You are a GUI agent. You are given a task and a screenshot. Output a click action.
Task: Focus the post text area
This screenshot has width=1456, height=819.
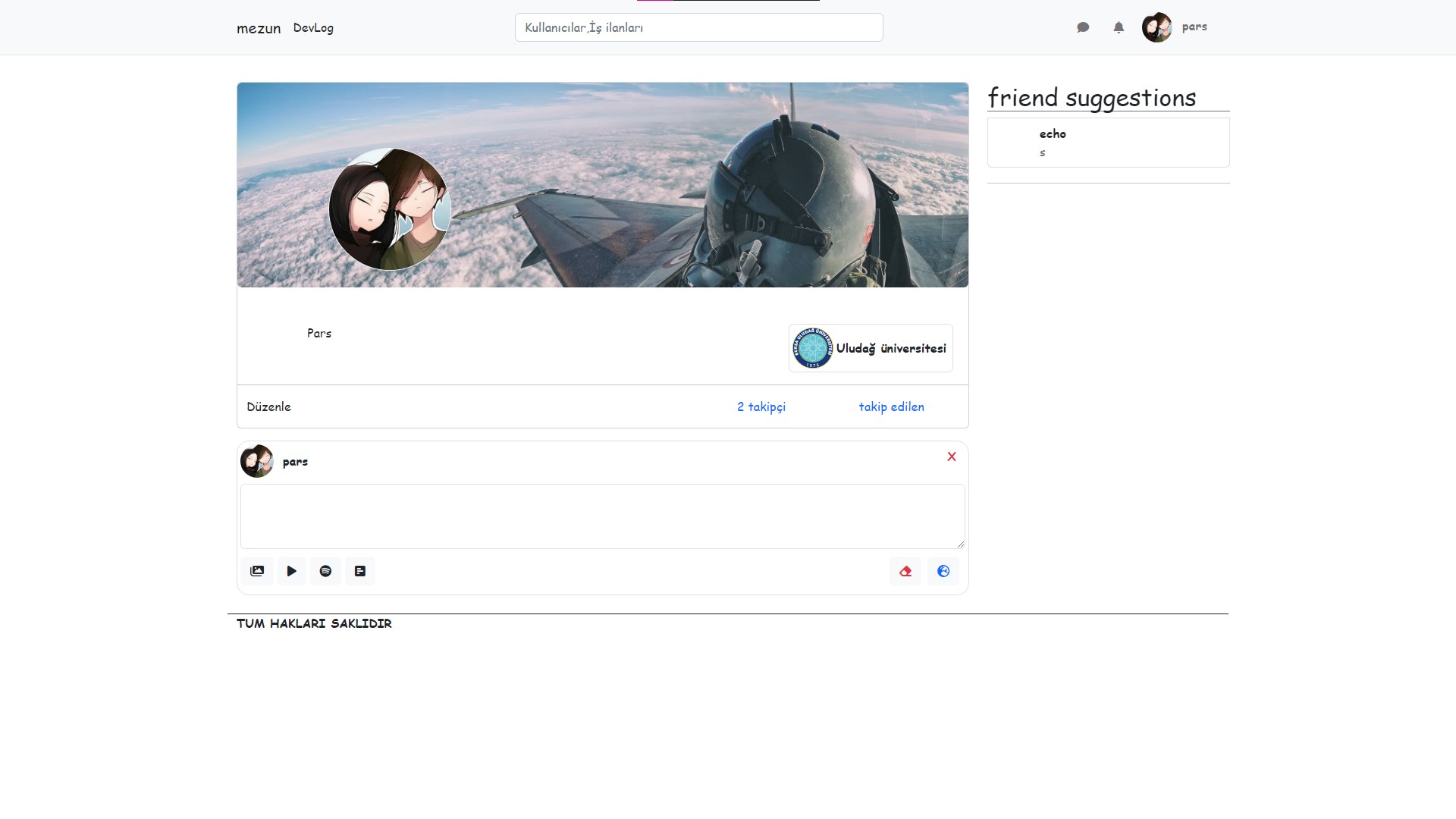[x=603, y=516]
